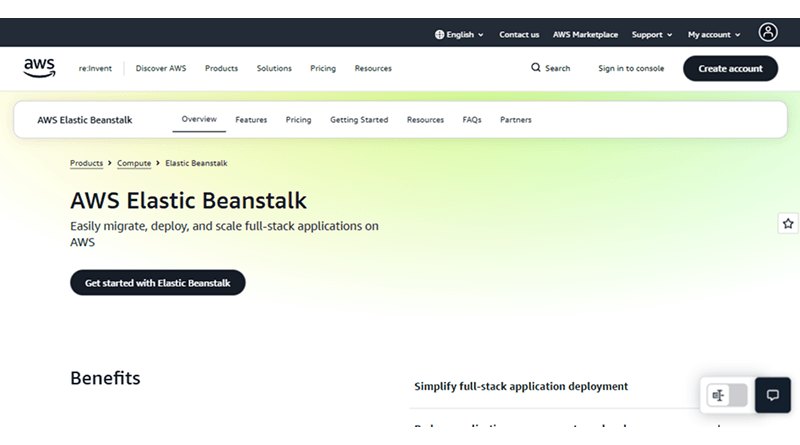
Task: Open the Discover AWS menu
Action: tap(161, 68)
